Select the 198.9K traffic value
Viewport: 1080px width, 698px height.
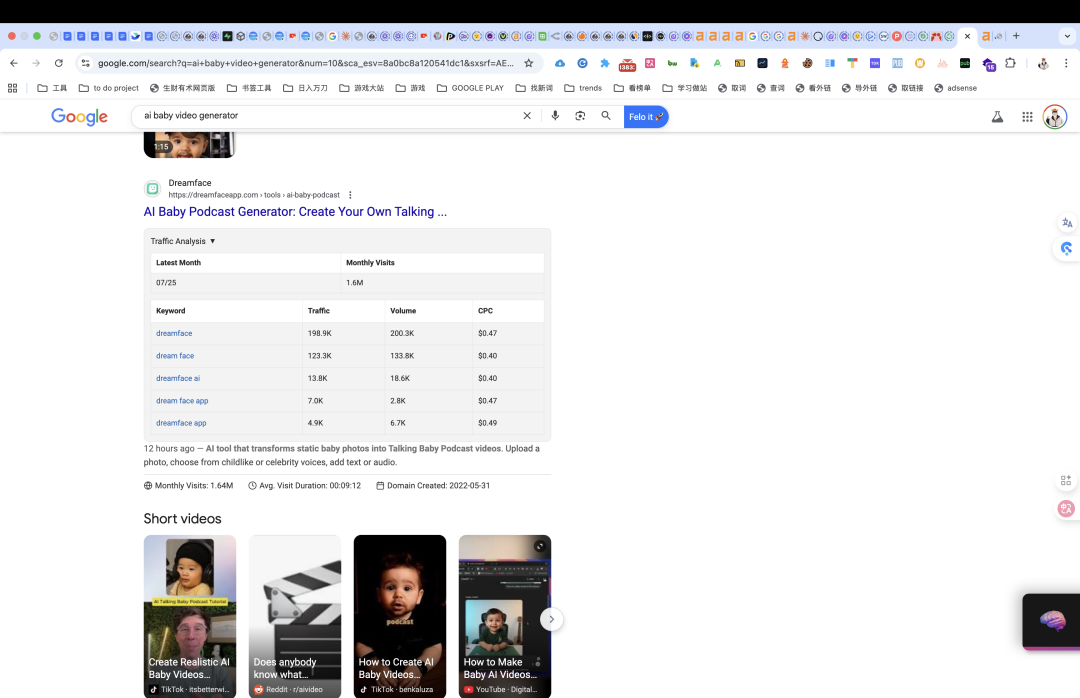[x=320, y=333]
